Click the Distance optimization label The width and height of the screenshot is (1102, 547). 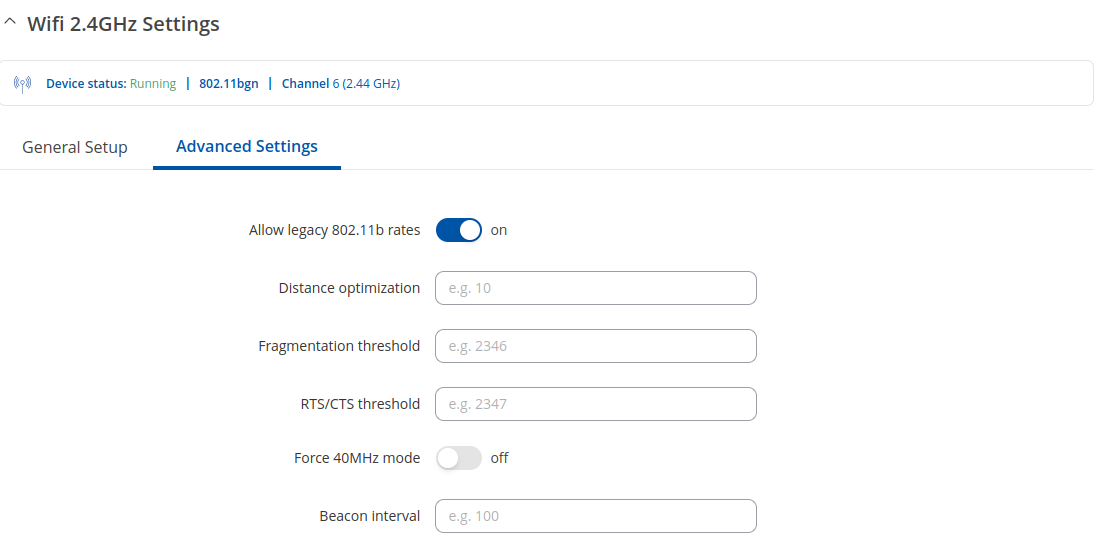pyautogui.click(x=349, y=288)
